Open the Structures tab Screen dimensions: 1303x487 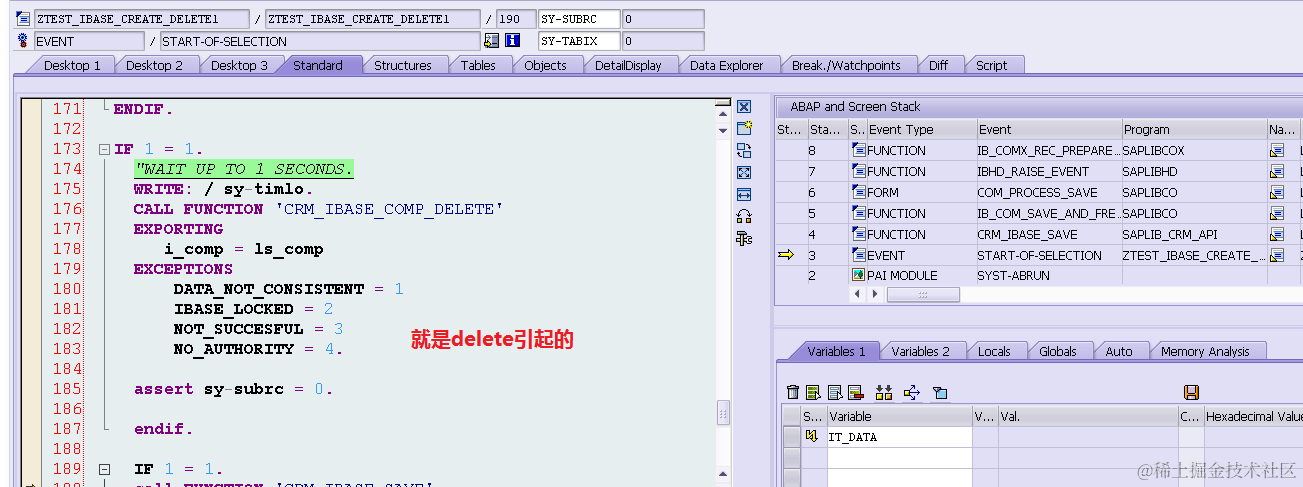click(403, 66)
